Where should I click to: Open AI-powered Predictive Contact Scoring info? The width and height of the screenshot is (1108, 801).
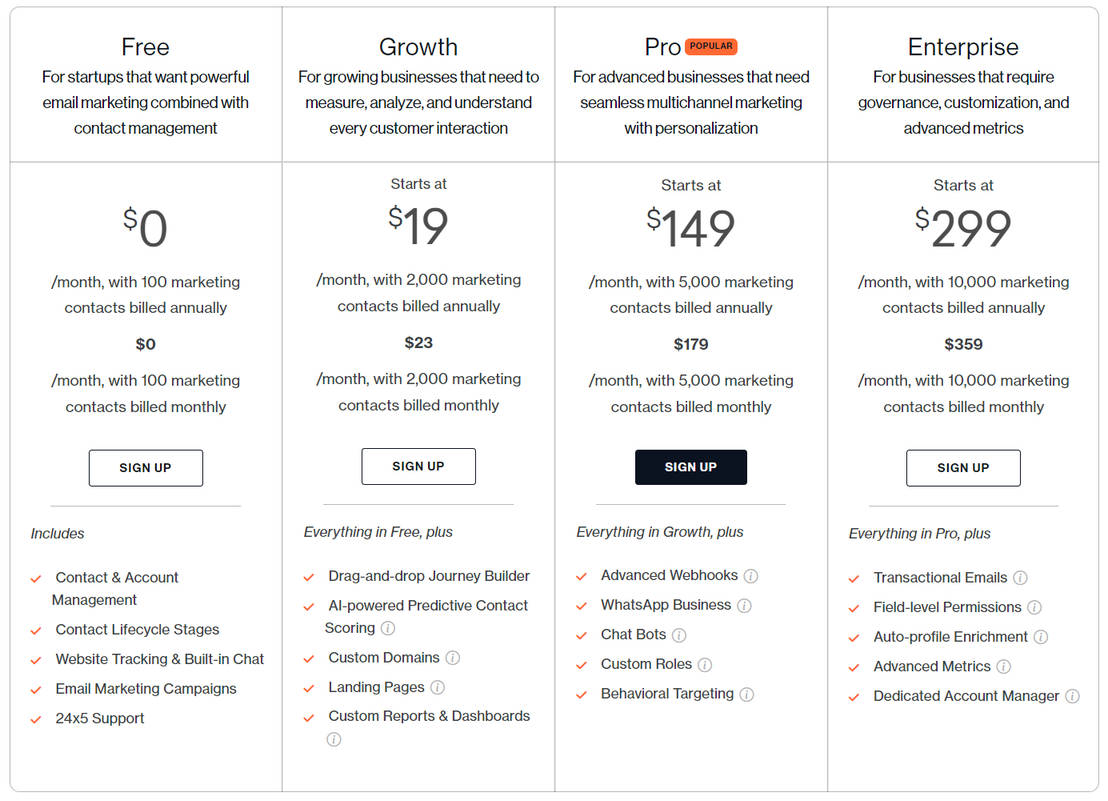tap(388, 629)
